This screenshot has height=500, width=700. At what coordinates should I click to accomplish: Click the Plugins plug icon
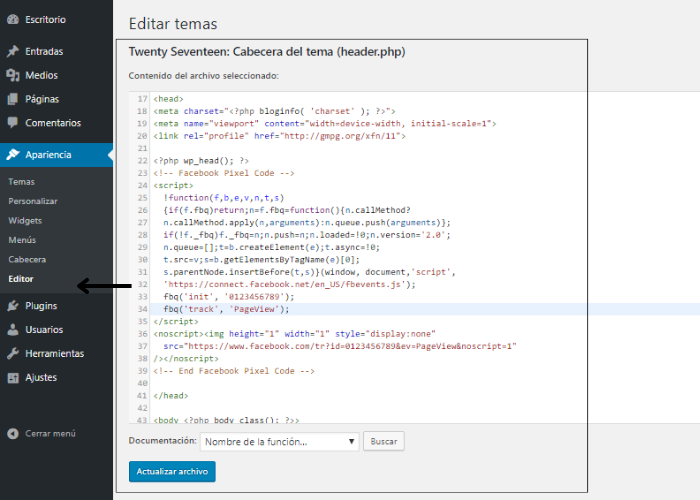[12, 306]
